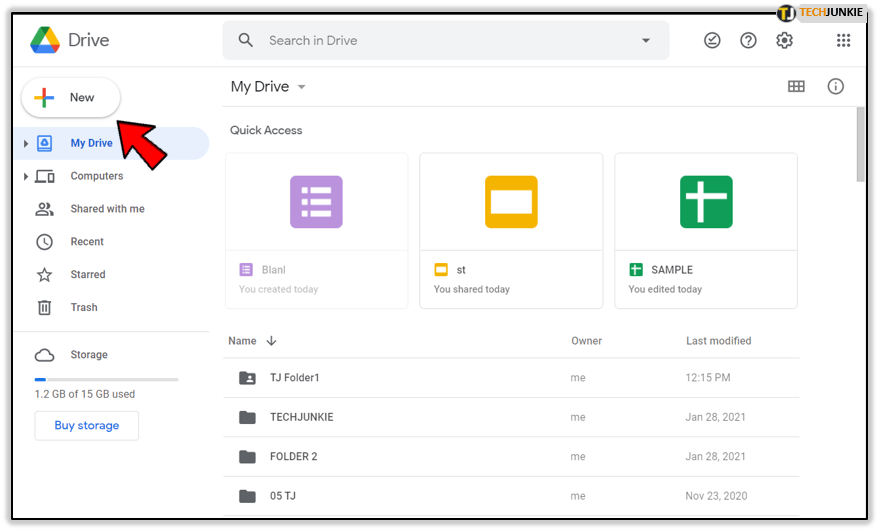Switch to grid layout view

(x=796, y=87)
